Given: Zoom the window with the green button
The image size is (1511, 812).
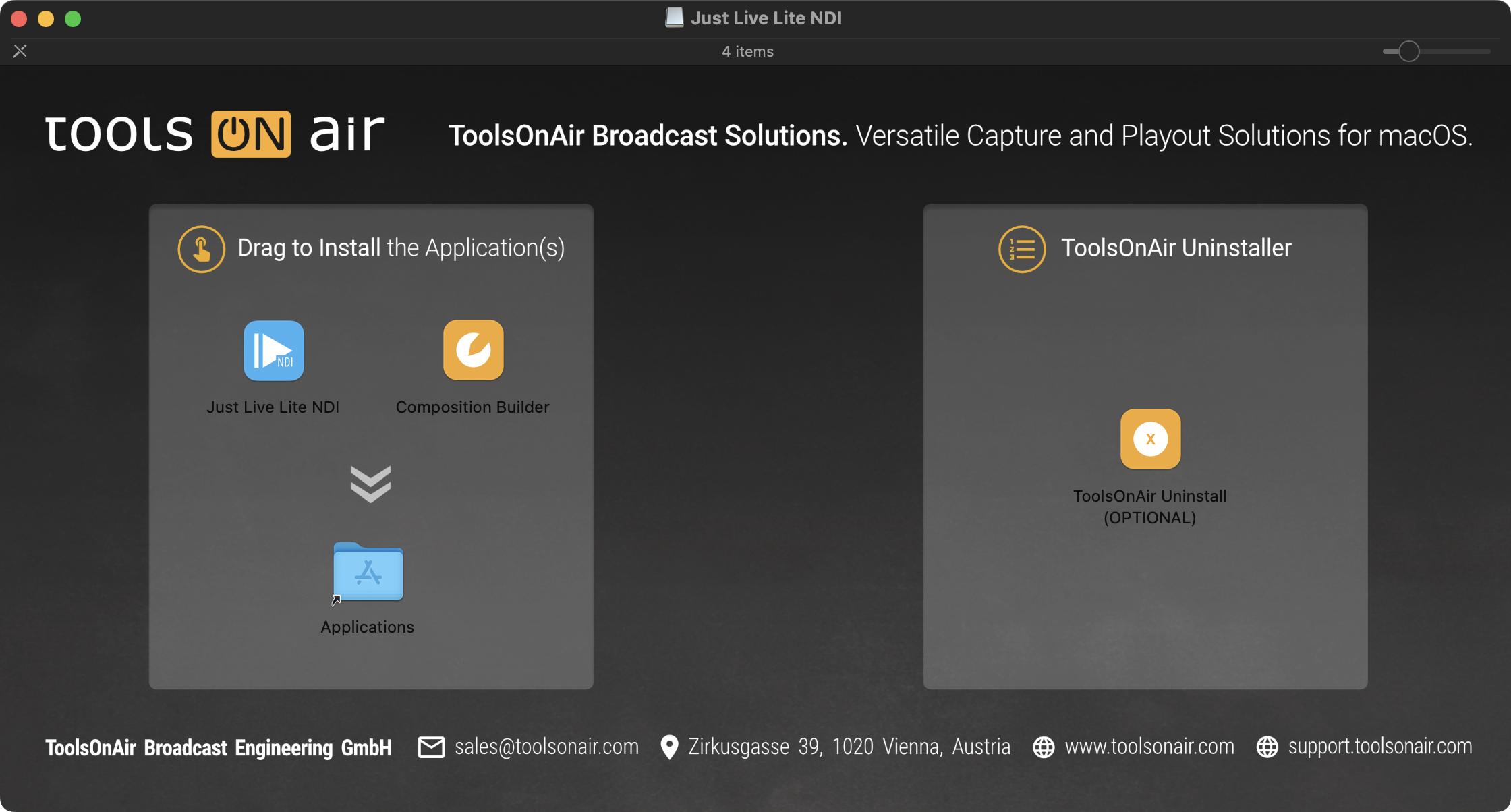Looking at the screenshot, I should point(73,18).
